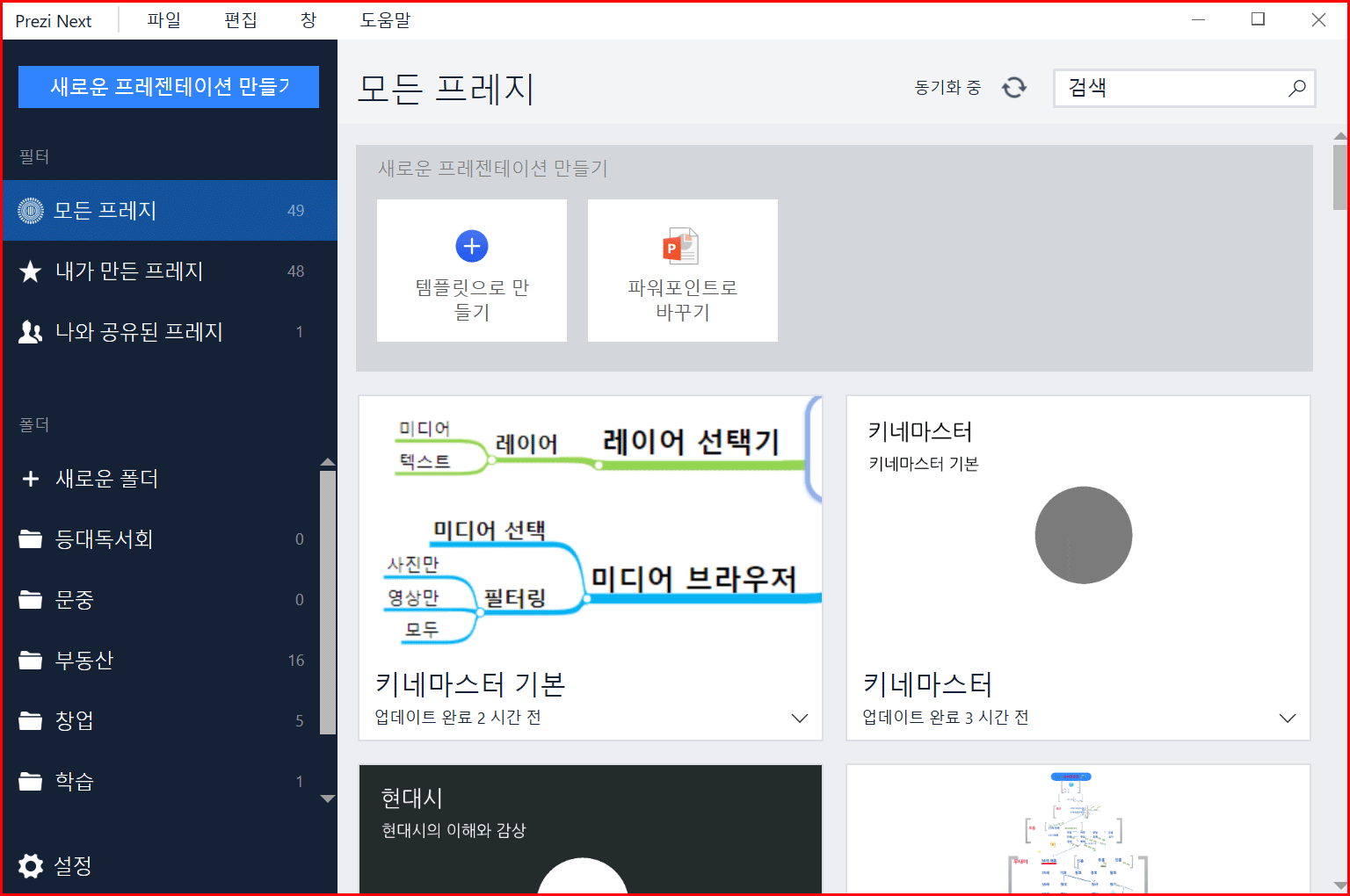Select 나와 공유된 프레지 filter
This screenshot has height=896, width=1350.
pos(171,332)
